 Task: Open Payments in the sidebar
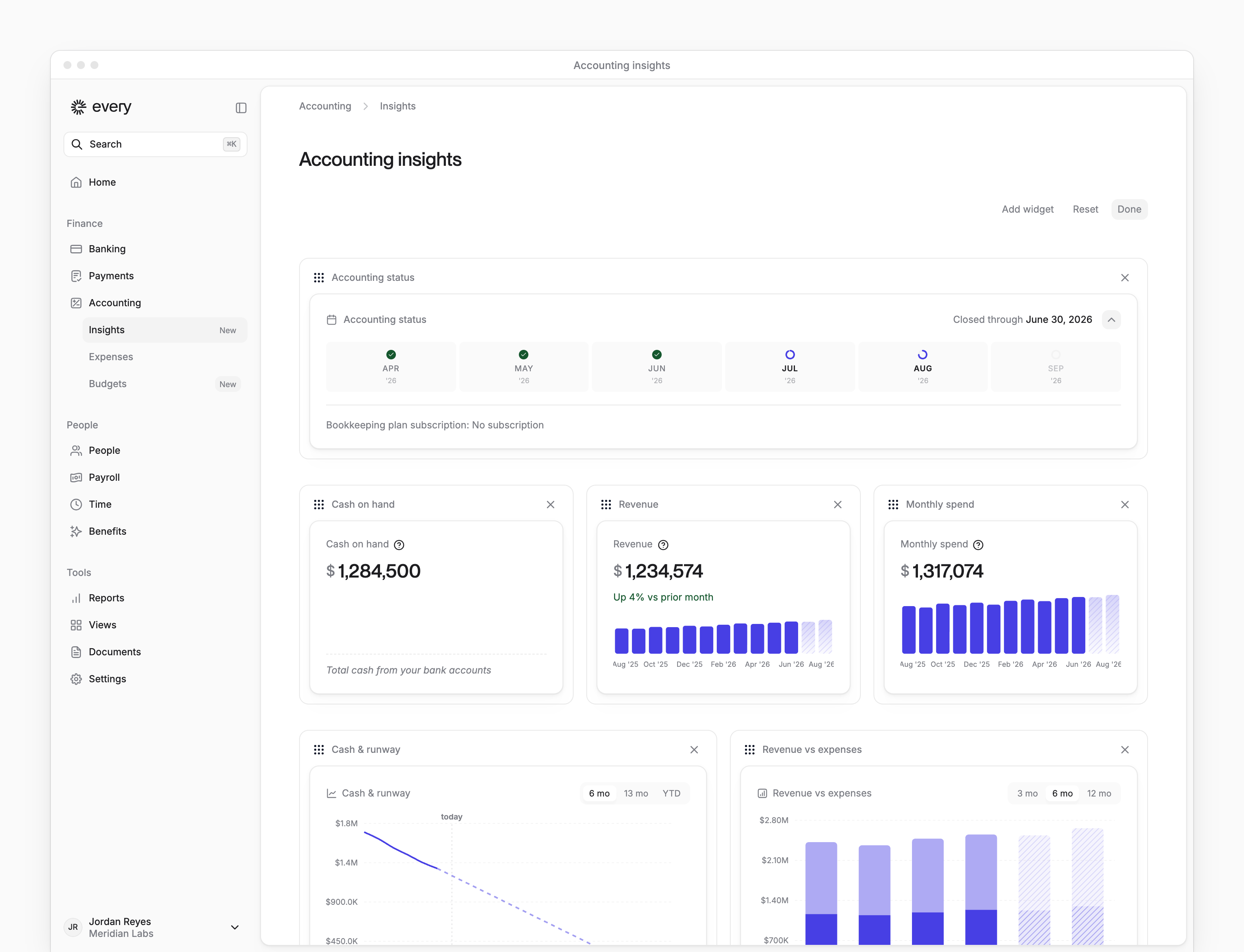coord(155,276)
